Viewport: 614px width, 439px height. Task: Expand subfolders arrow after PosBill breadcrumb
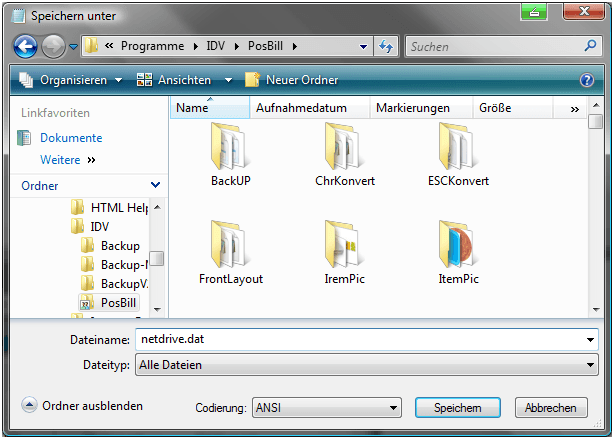[x=294, y=47]
